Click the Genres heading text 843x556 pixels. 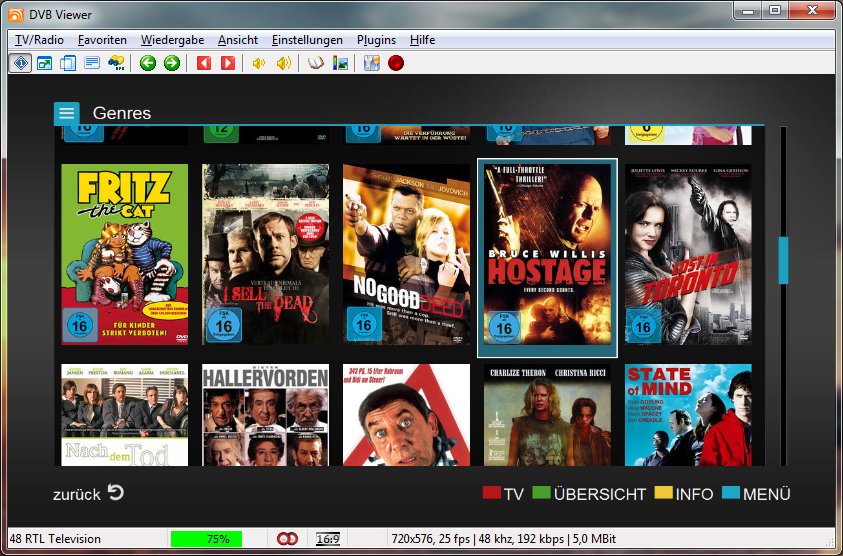[122, 113]
